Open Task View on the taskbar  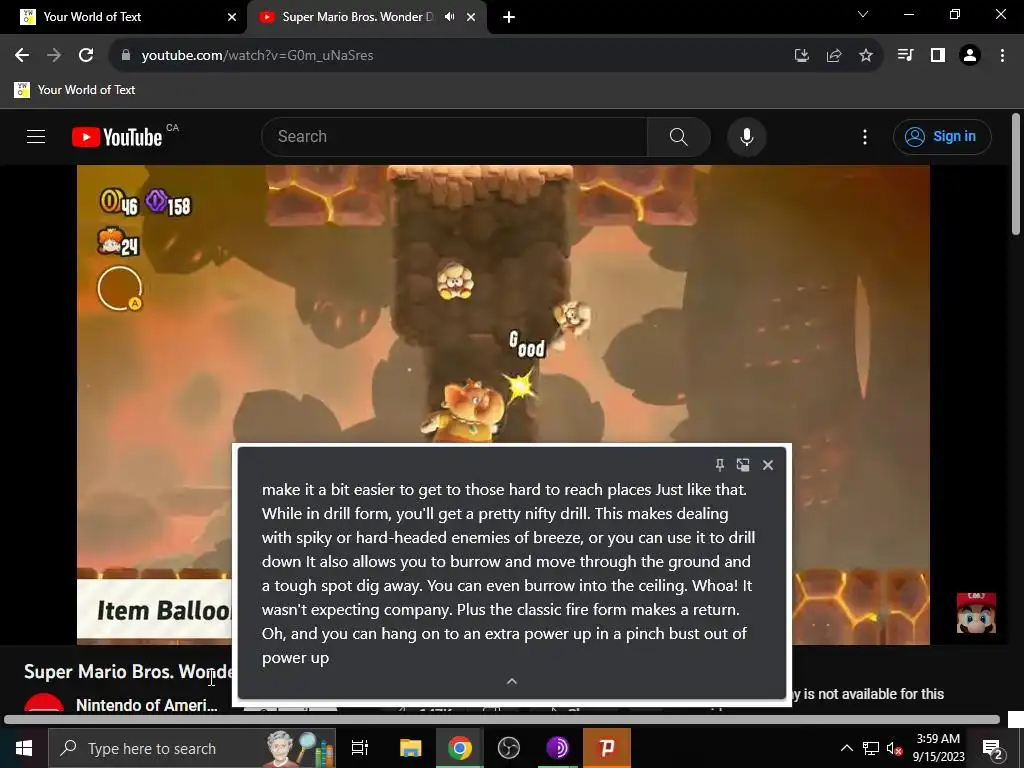(360, 748)
